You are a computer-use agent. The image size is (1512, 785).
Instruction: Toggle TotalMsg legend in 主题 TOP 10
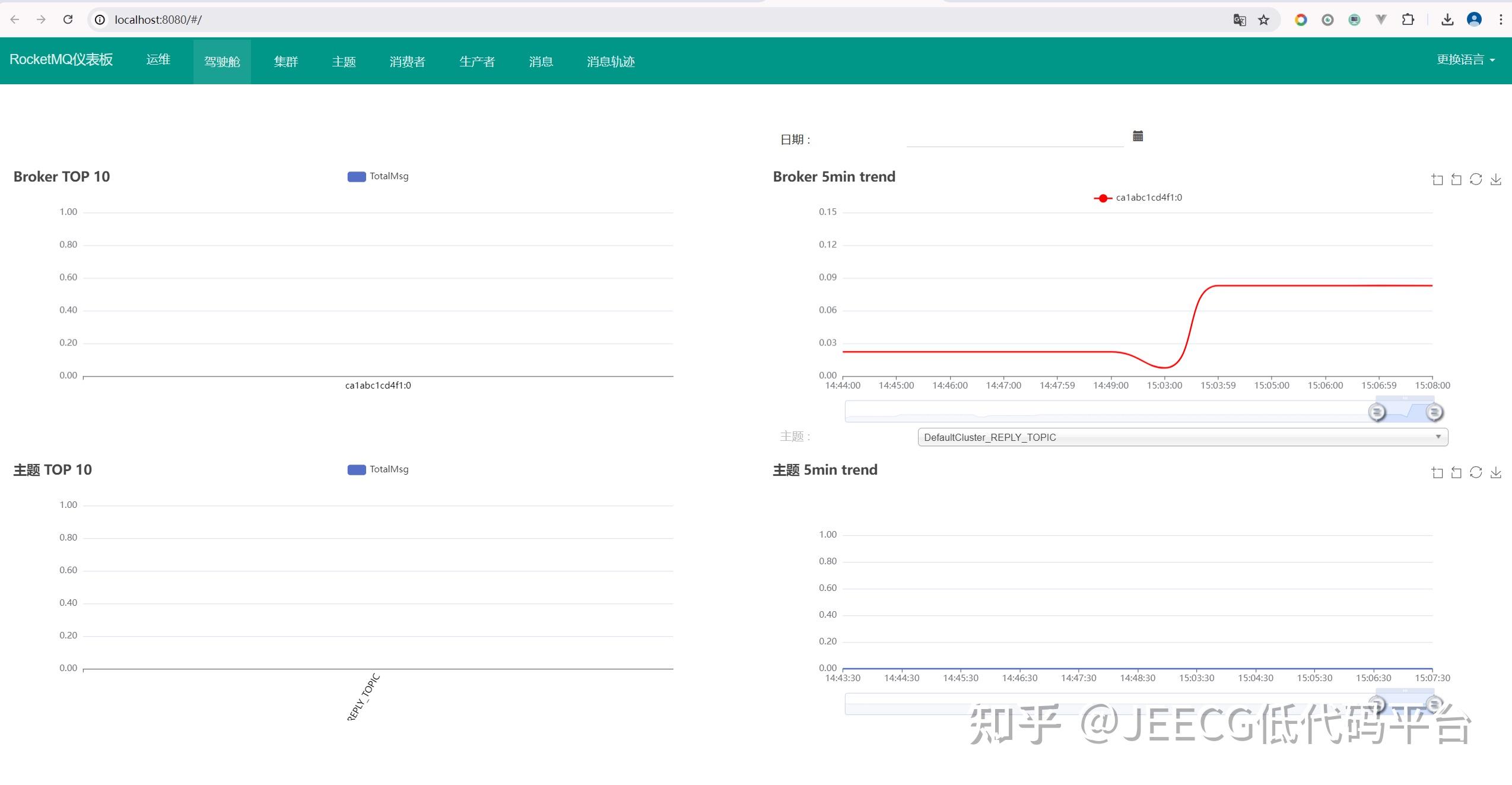point(378,469)
